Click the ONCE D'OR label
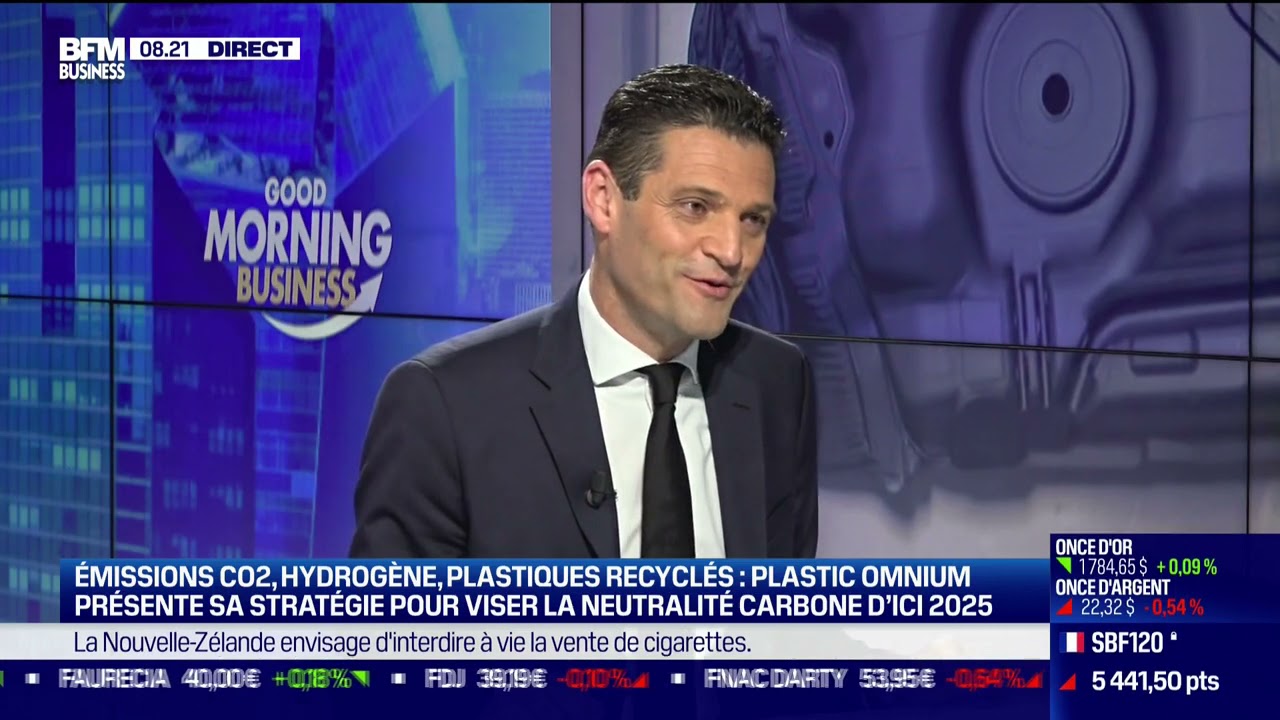 [x=1094, y=547]
